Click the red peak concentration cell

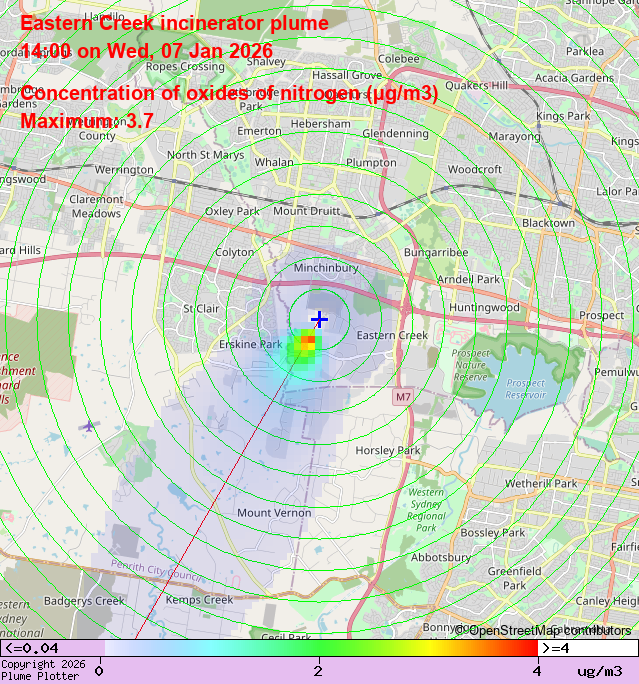[x=308, y=341]
